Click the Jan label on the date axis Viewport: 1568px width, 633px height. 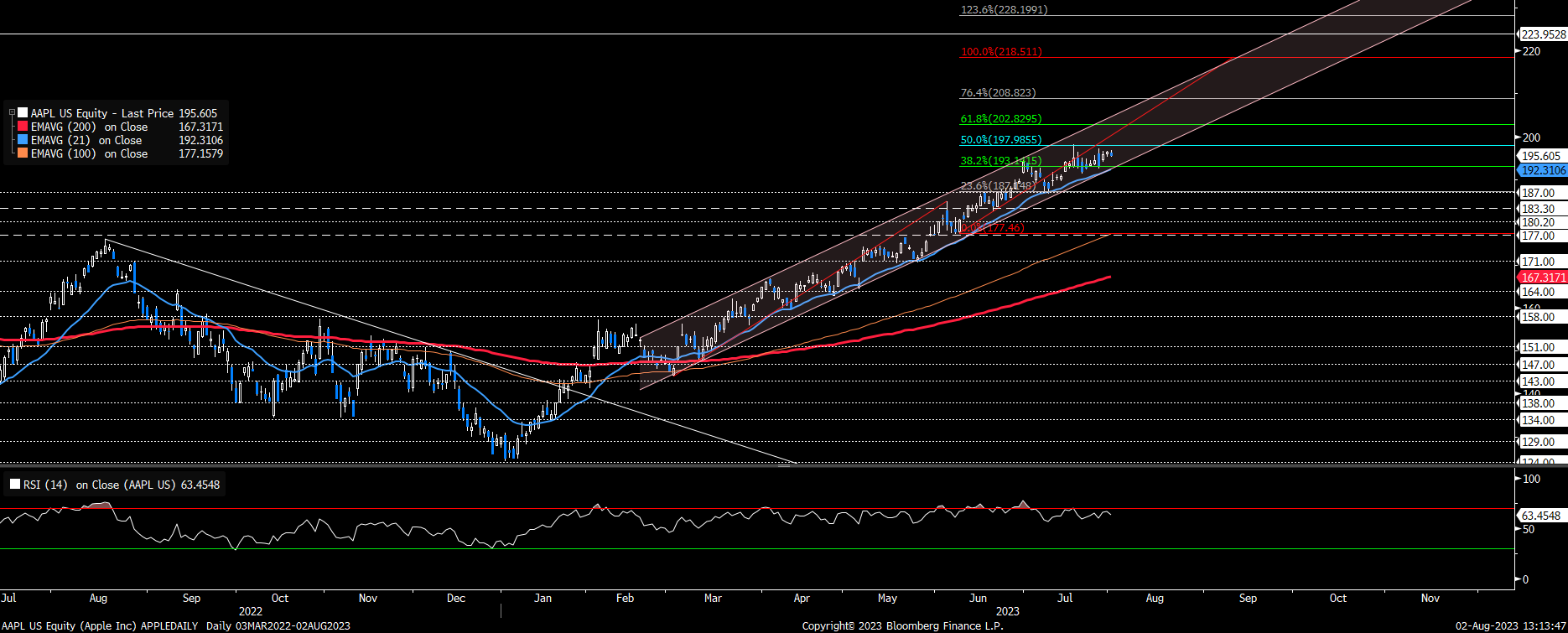tap(543, 598)
